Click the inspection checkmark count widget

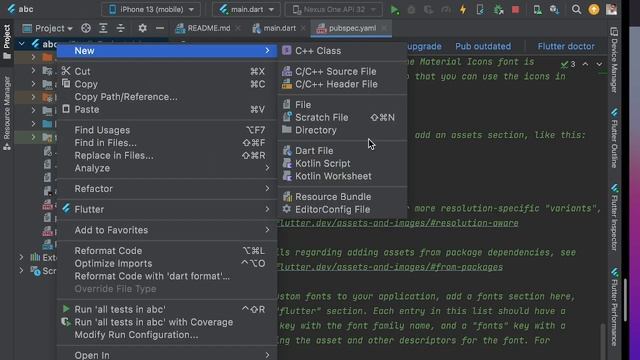point(568,64)
